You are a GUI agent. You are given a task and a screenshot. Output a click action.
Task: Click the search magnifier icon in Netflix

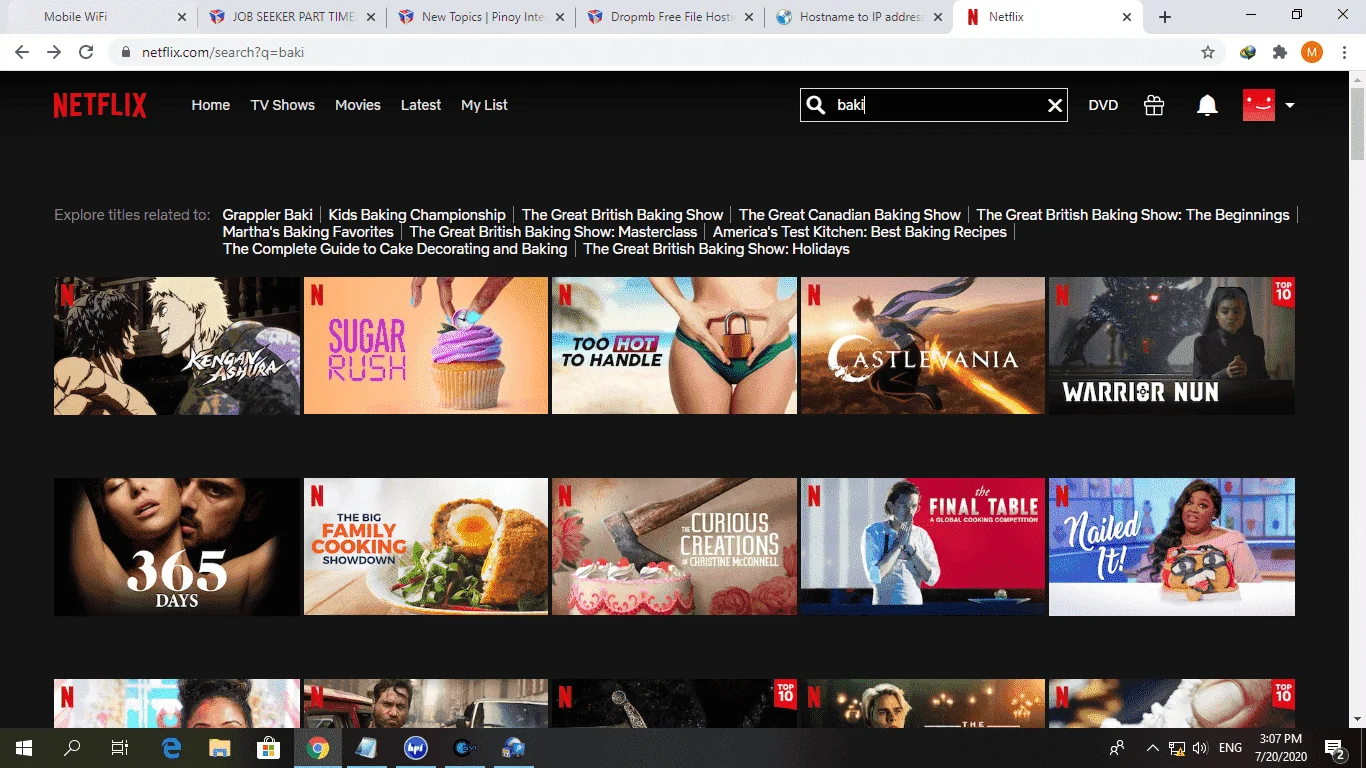click(x=816, y=105)
